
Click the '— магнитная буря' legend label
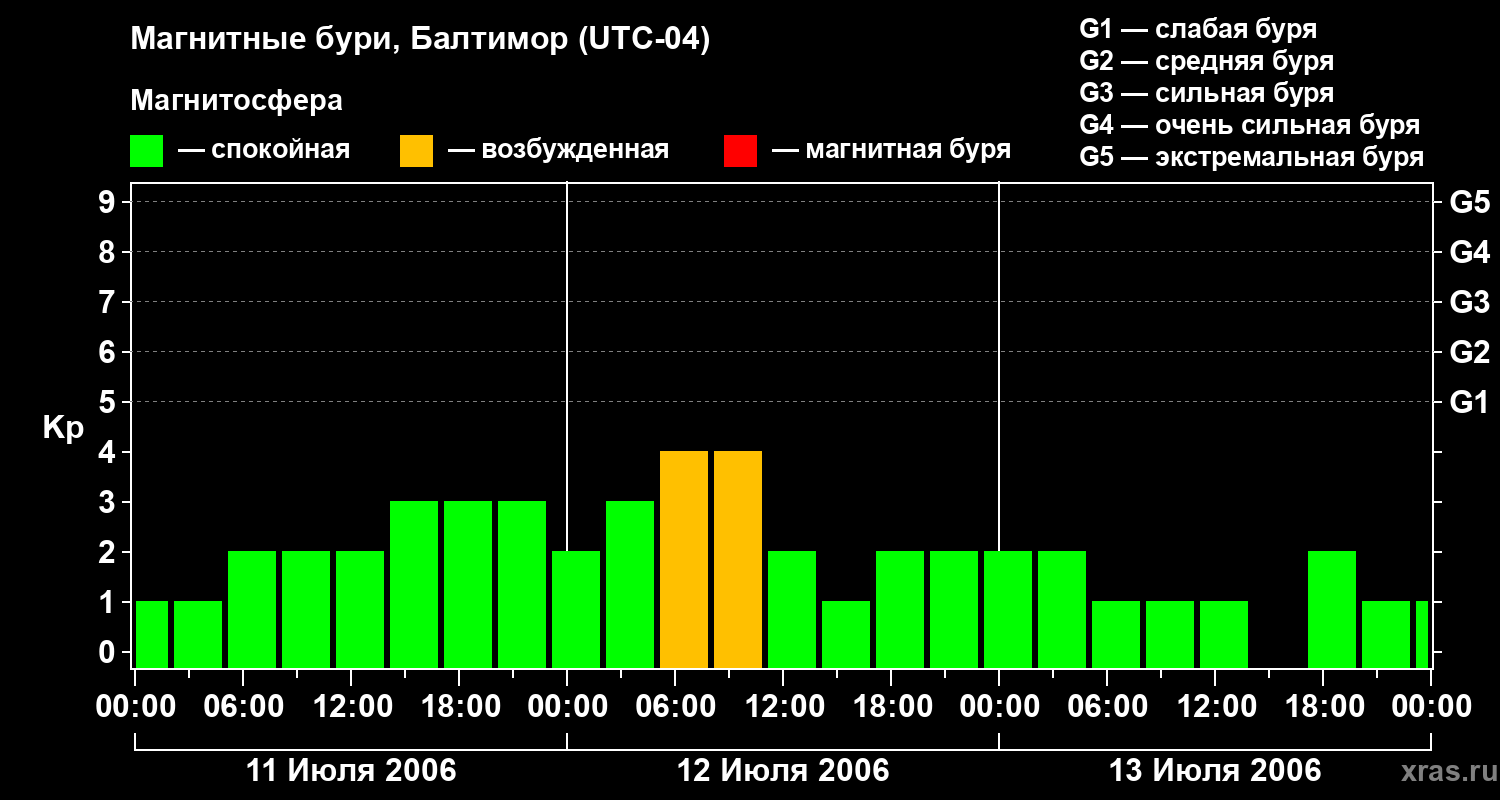tap(891, 151)
